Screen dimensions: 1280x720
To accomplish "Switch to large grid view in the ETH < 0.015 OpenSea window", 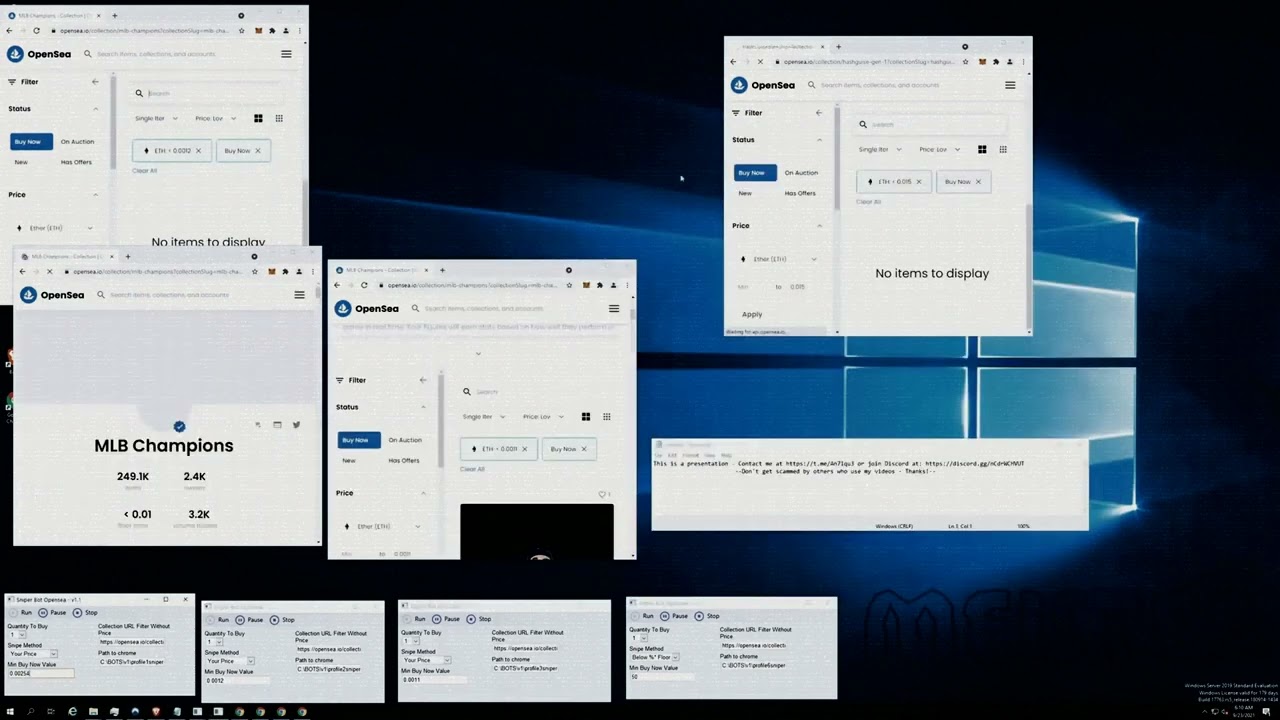I will pyautogui.click(x=982, y=149).
